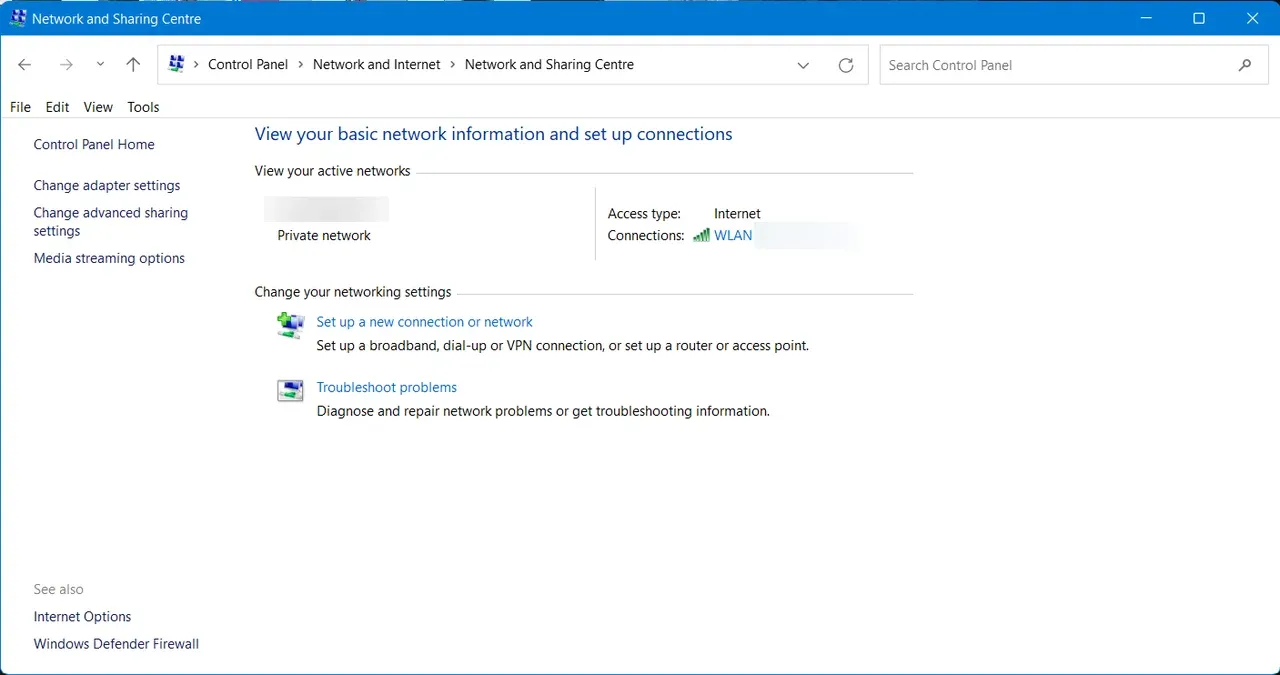Open Change advanced sharing settings
The height and width of the screenshot is (675, 1280).
pos(110,222)
